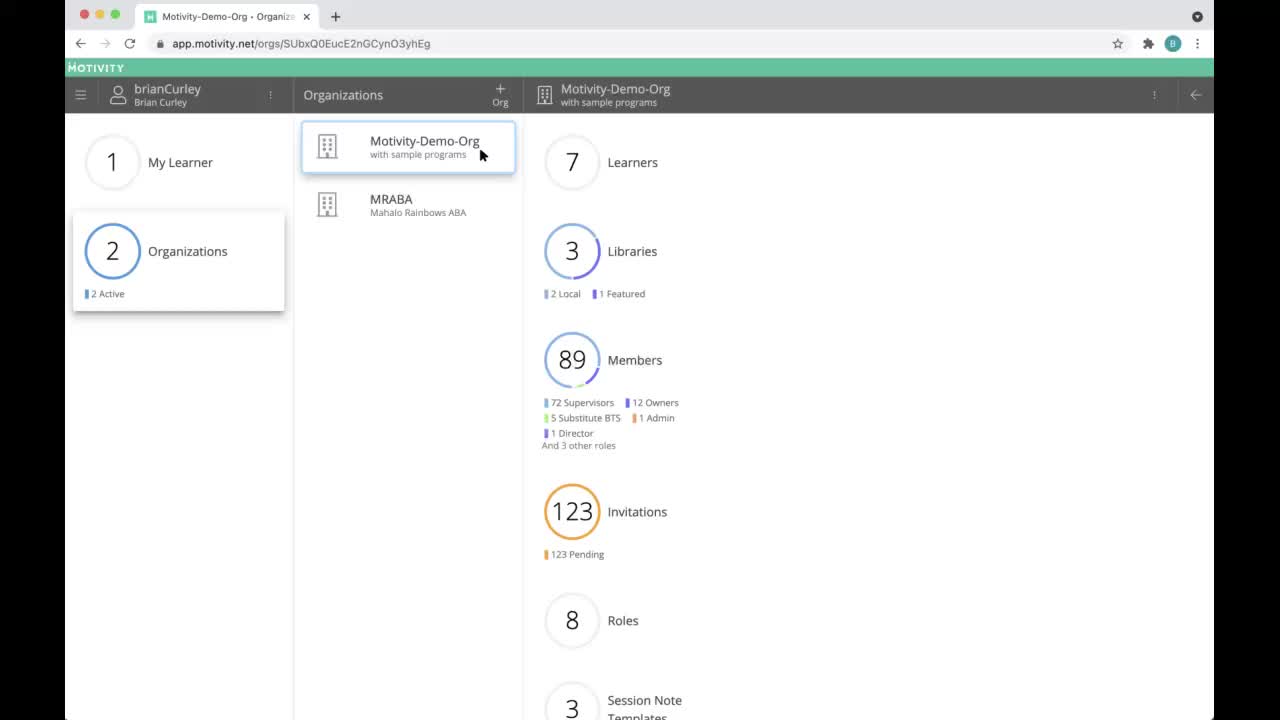
Task: Click the MRABA building icon
Action: tap(327, 205)
